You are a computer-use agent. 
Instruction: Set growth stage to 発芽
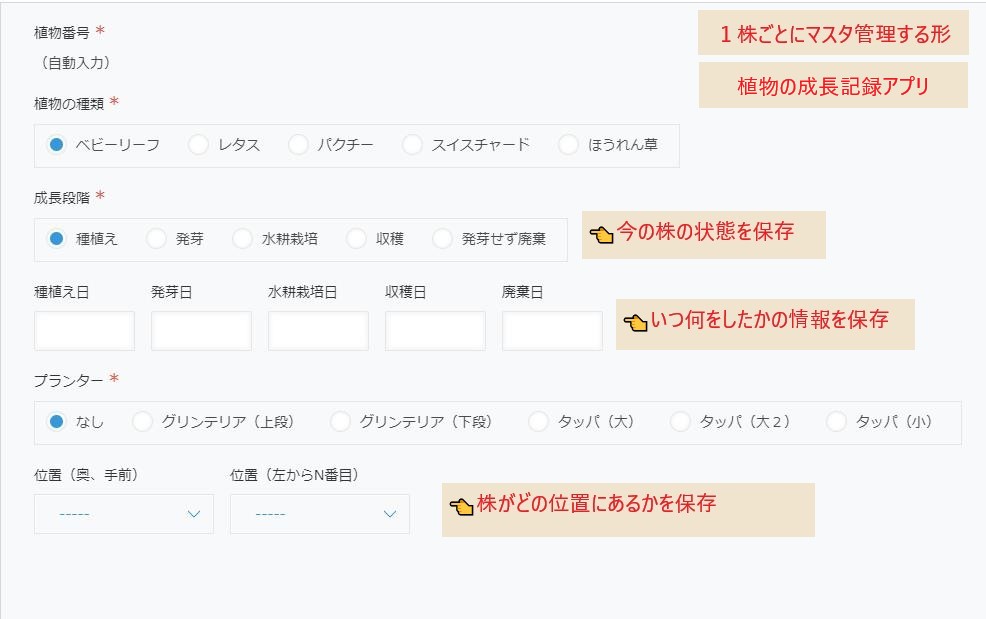pos(157,239)
